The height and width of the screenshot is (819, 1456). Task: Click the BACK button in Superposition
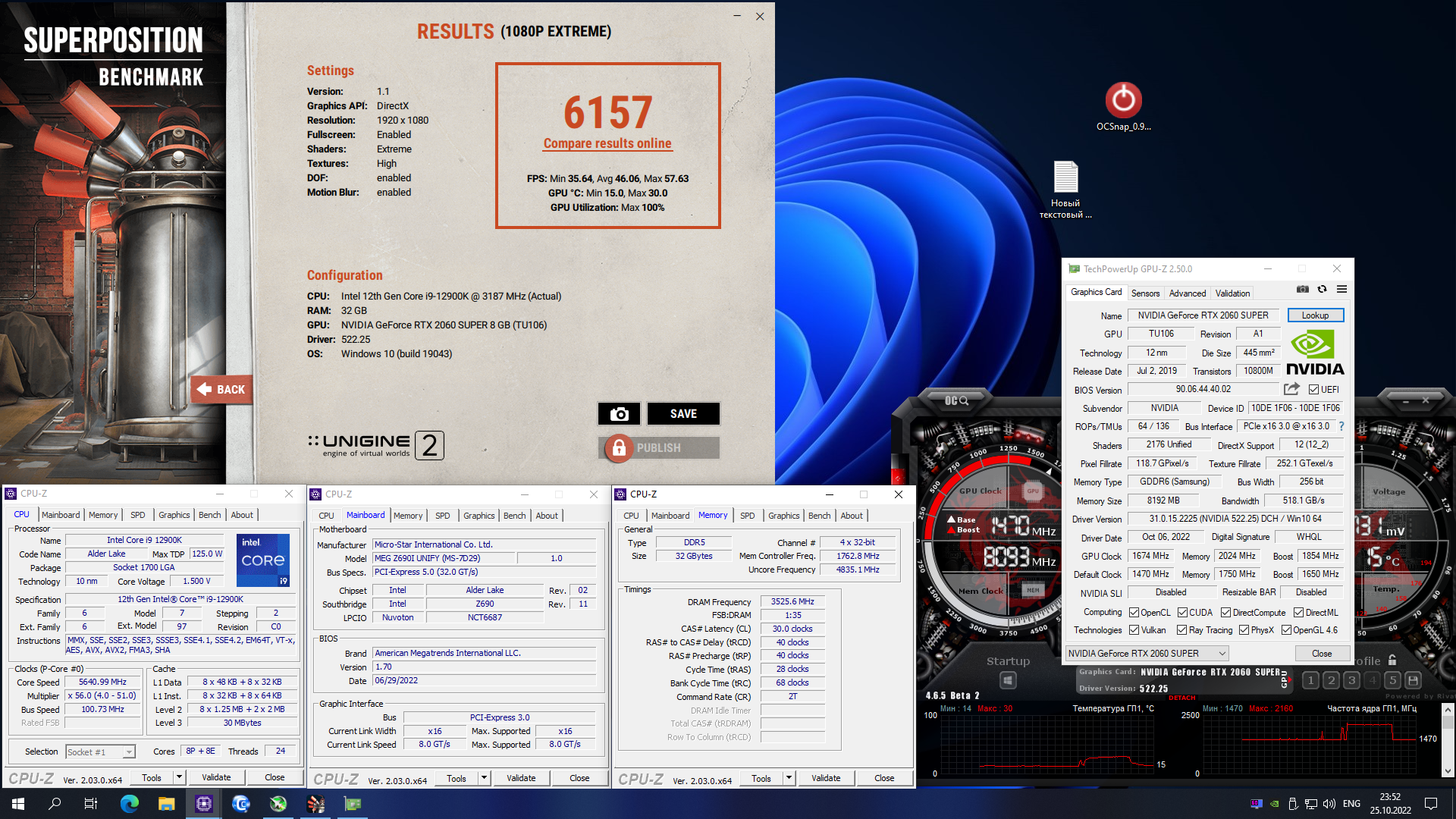point(221,390)
